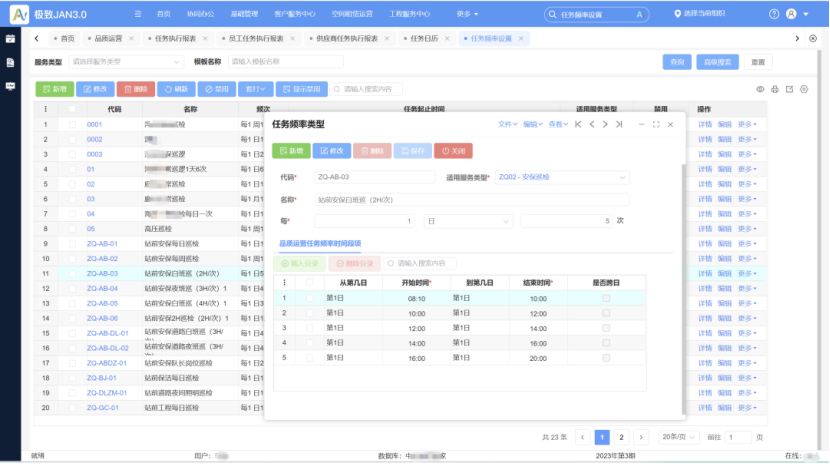Tick row checkbox for 12:00–14:00 time slot
This screenshot has height=464, width=830.
coord(310,328)
